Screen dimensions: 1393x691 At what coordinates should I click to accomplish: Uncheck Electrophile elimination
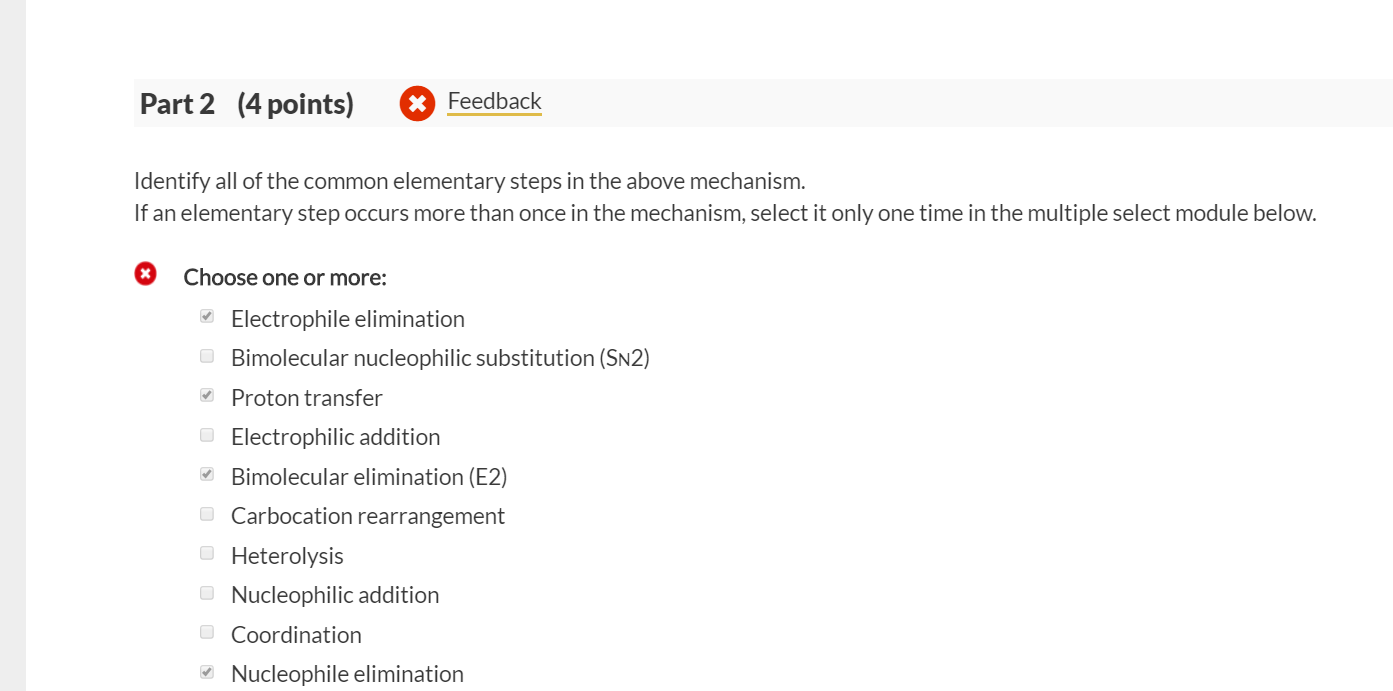click(206, 315)
